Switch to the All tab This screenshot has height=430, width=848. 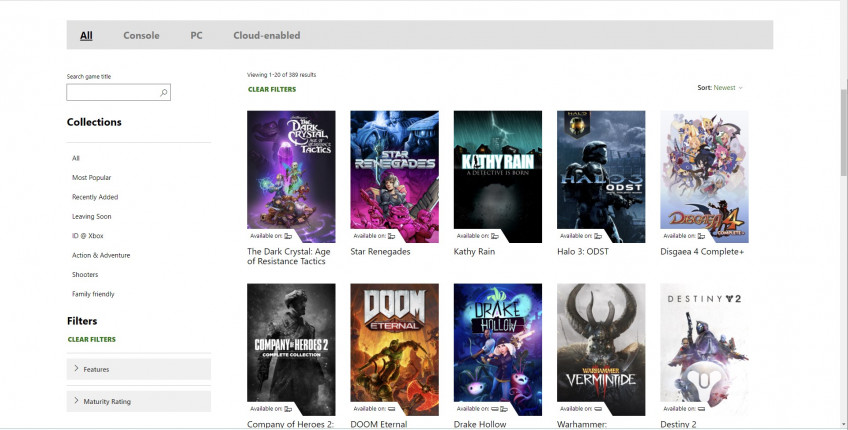(86, 35)
